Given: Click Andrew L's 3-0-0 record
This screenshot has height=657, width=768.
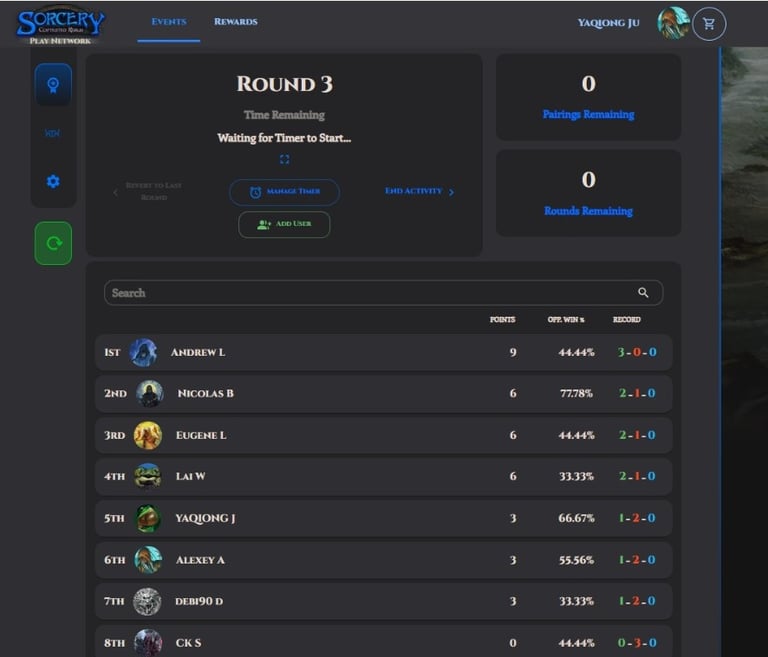Looking at the screenshot, I should coord(637,352).
